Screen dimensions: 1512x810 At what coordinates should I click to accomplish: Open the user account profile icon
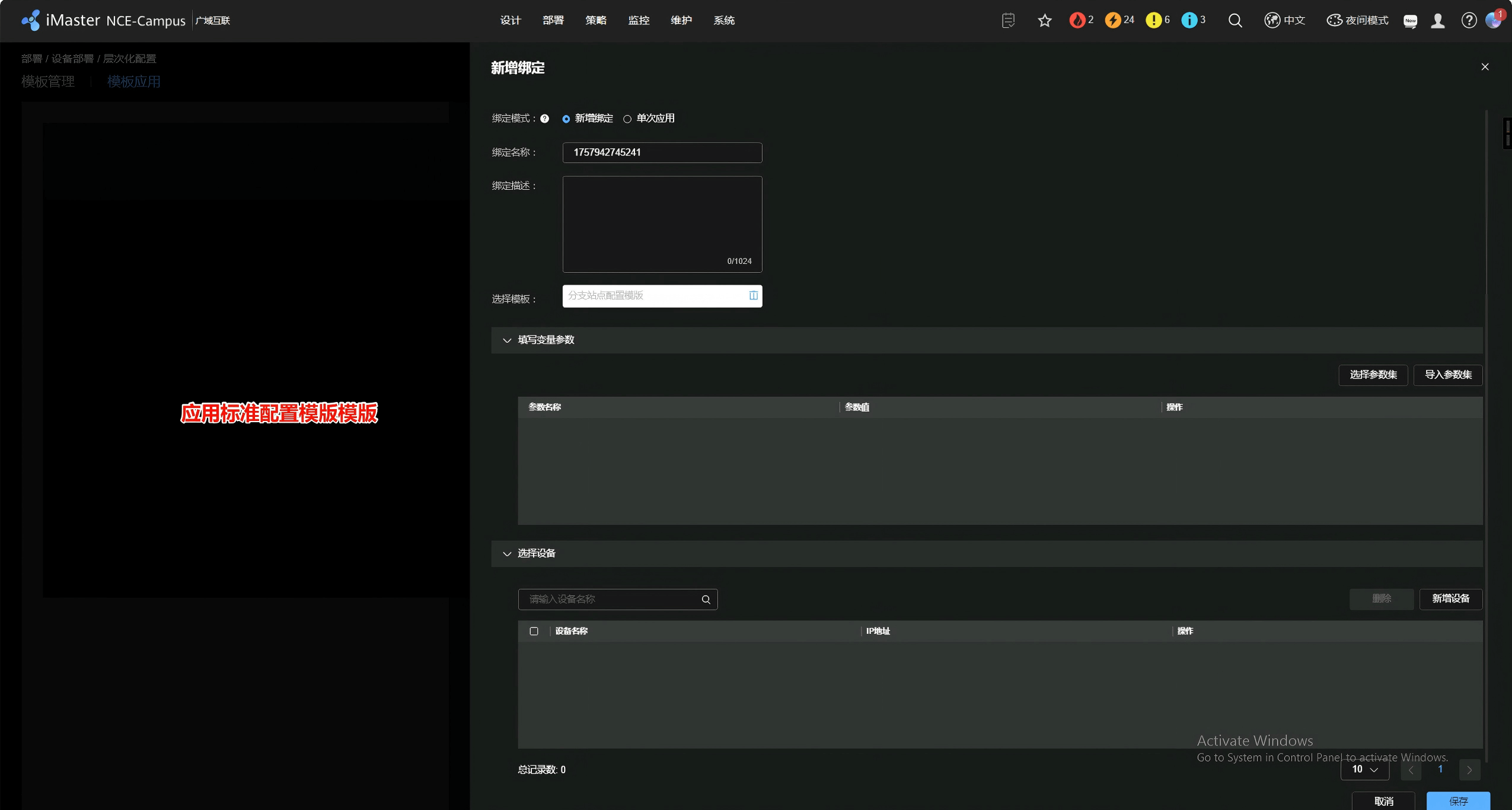[x=1438, y=21]
